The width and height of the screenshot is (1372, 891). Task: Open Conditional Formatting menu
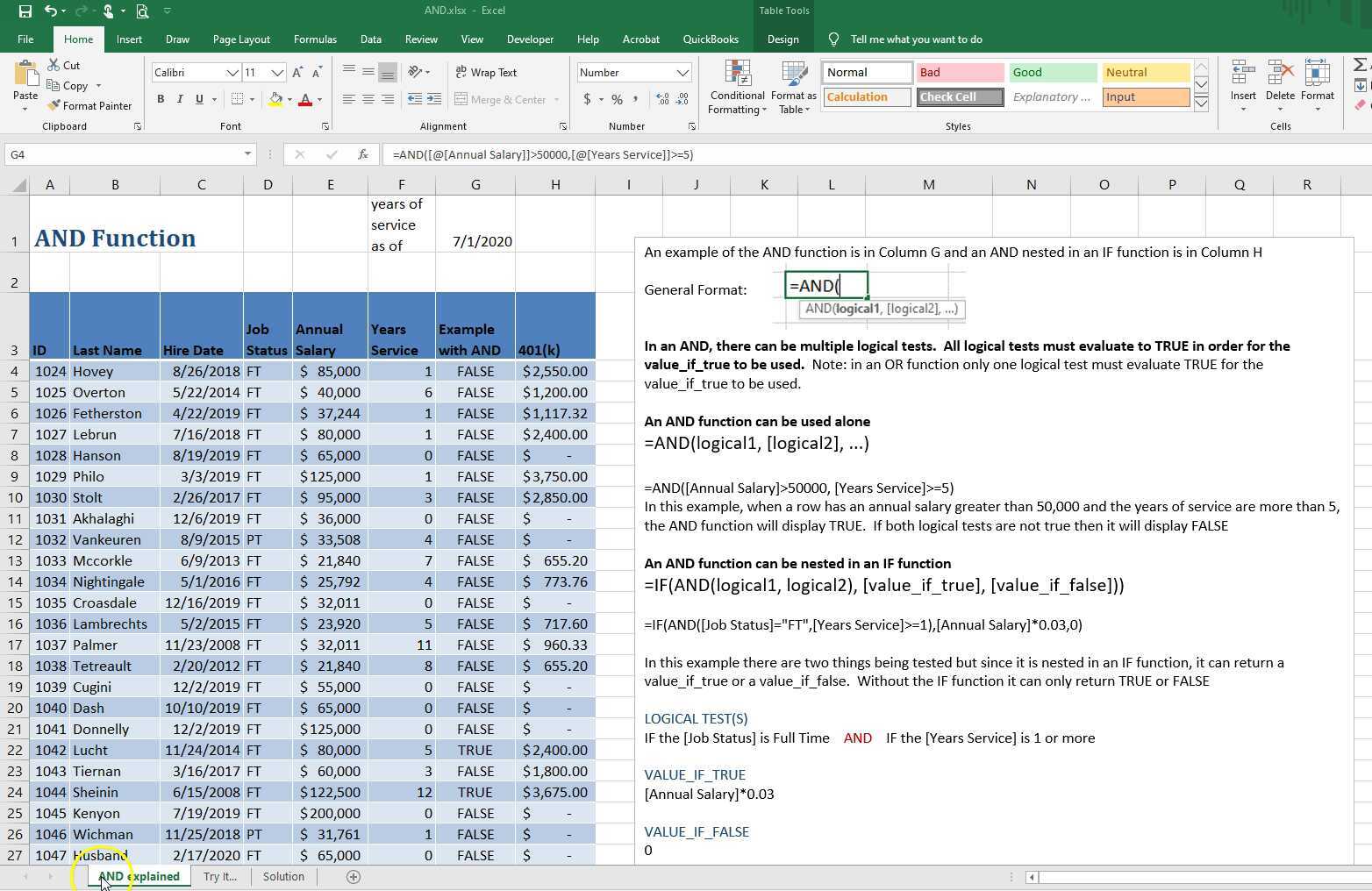click(x=737, y=88)
